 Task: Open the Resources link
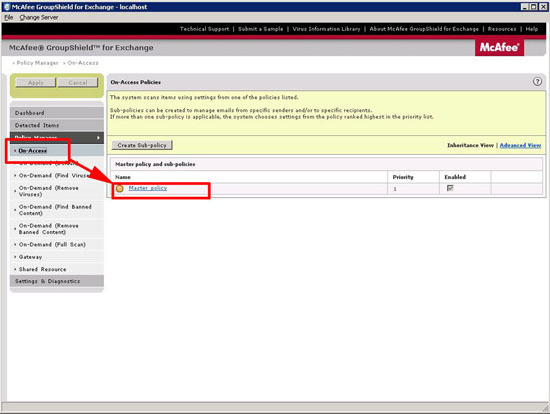click(502, 29)
